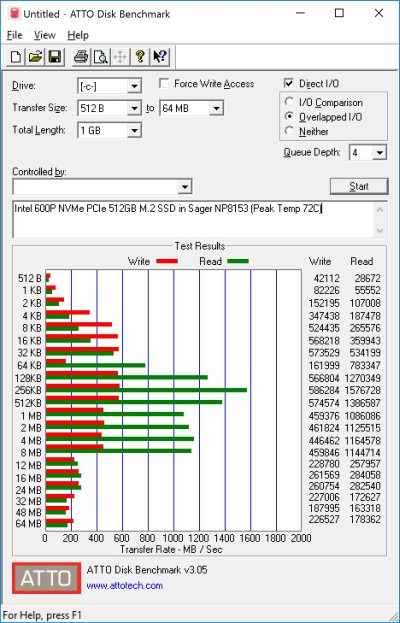Image resolution: width=400 pixels, height=623 pixels.
Task: Click the red Write legend swatch
Action: pyautogui.click(x=167, y=261)
